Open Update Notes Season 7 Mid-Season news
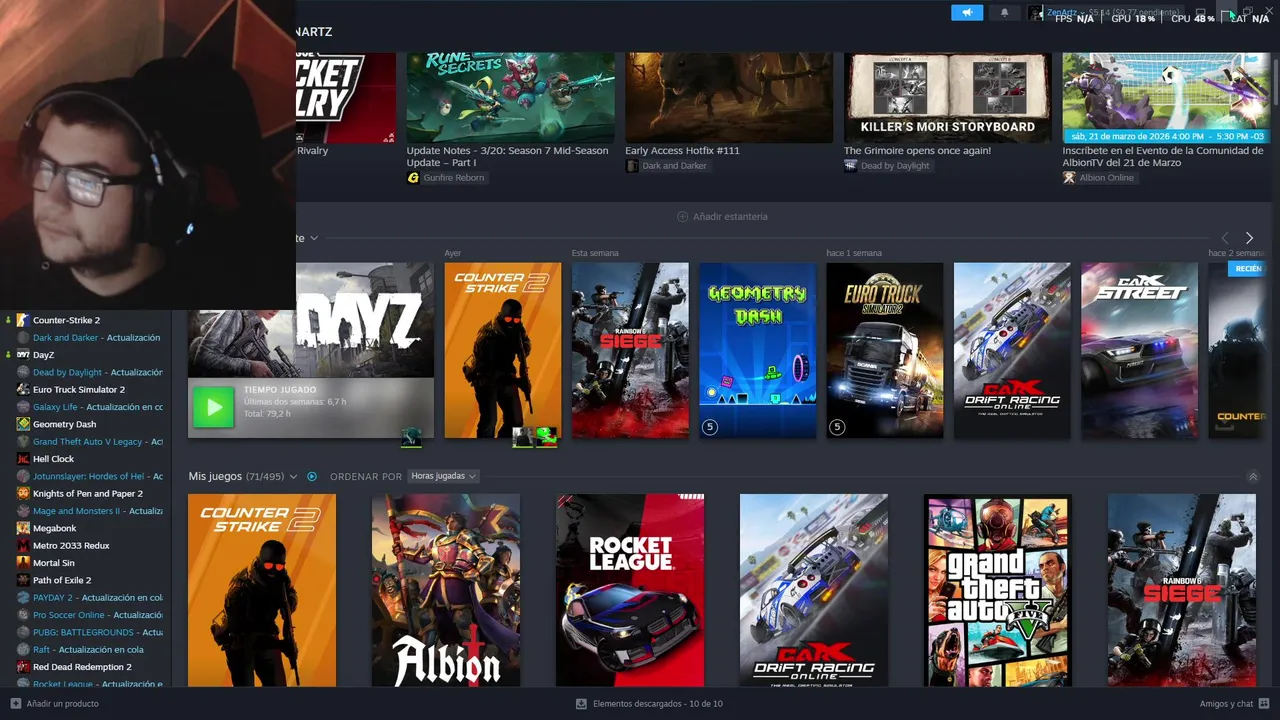 tap(510, 98)
